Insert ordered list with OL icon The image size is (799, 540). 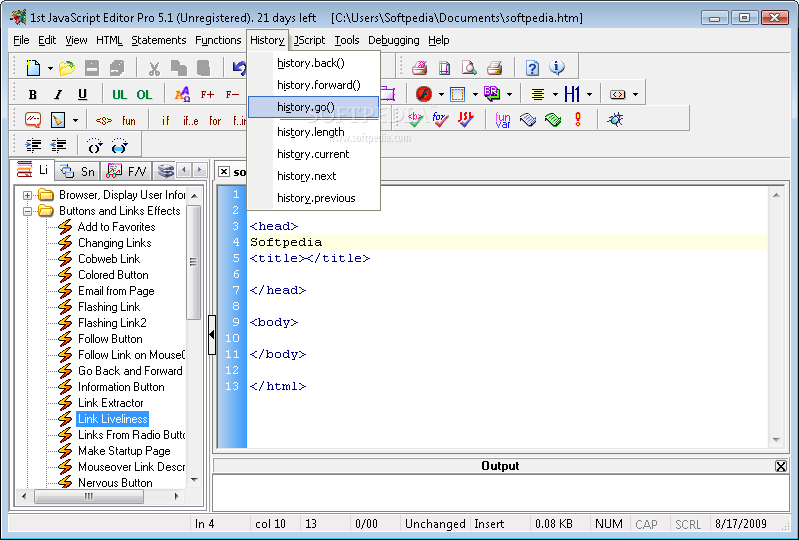pos(144,94)
